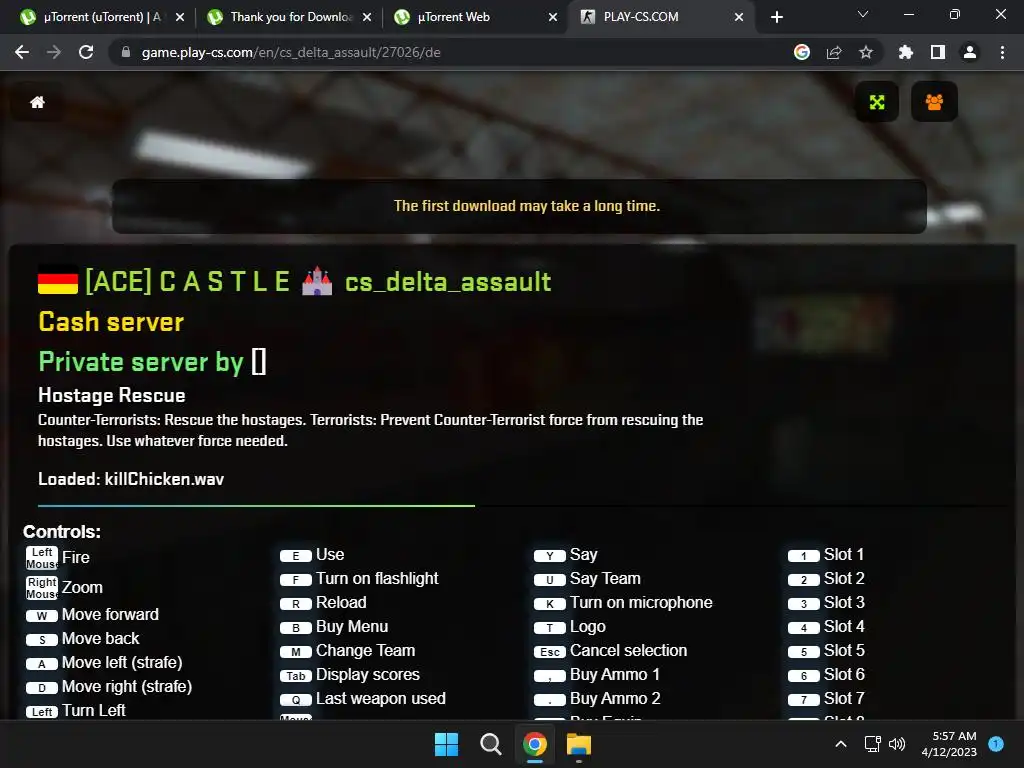This screenshot has width=1024, height=768.
Task: Bookmark this page with the star icon
Action: tap(866, 52)
